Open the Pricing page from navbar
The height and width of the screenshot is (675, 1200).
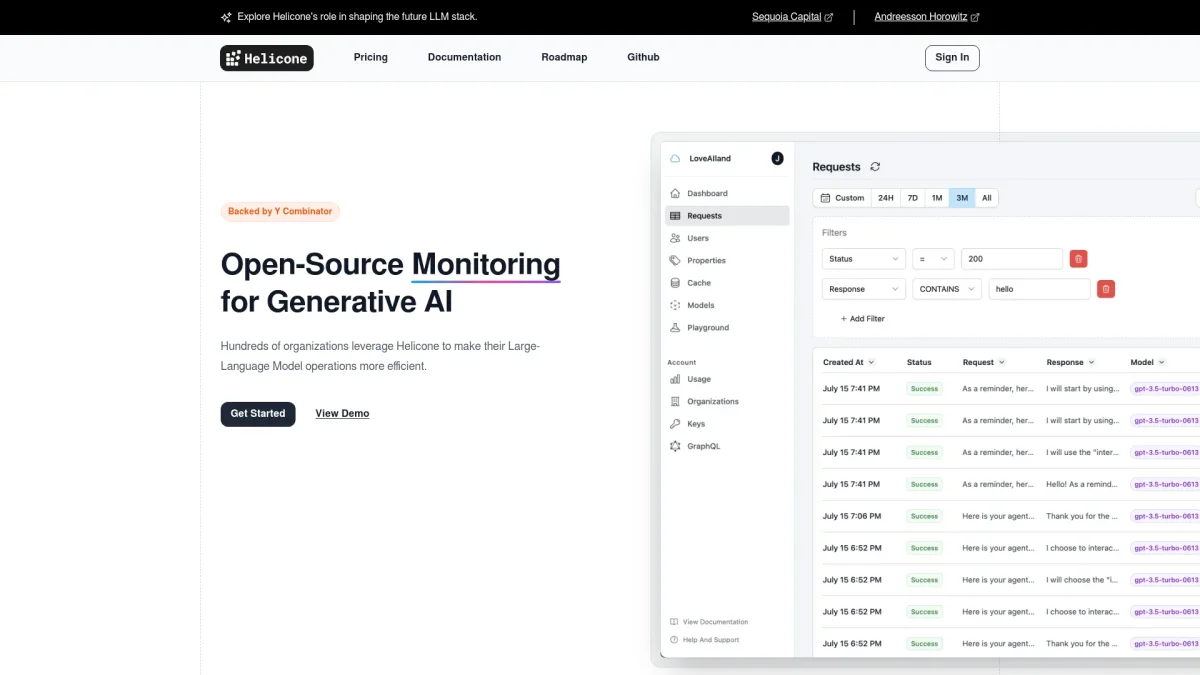click(370, 57)
